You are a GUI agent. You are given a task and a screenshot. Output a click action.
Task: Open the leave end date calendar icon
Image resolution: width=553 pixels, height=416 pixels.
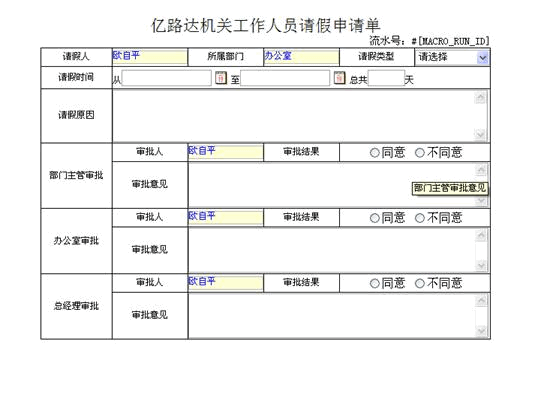[339, 78]
